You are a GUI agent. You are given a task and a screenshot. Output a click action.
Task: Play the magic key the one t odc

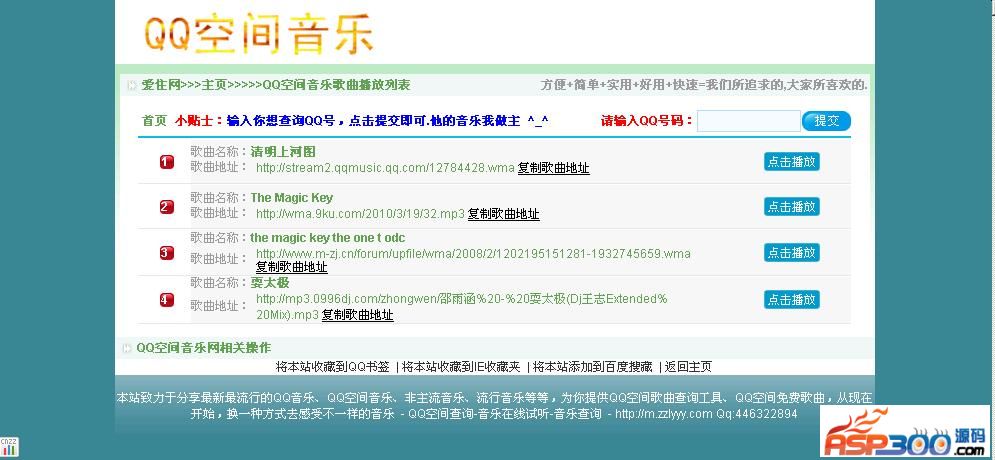(791, 253)
